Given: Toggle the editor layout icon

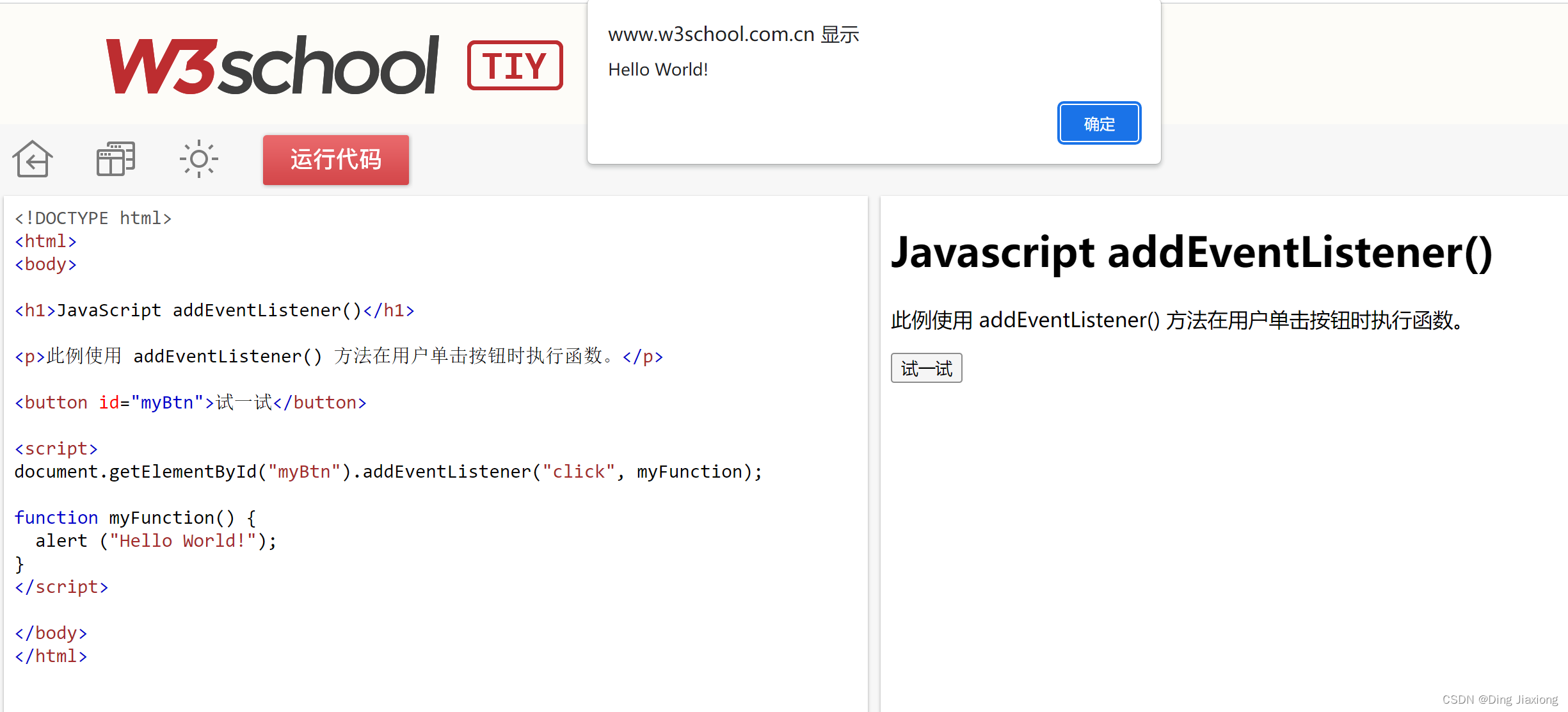Looking at the screenshot, I should (x=116, y=159).
